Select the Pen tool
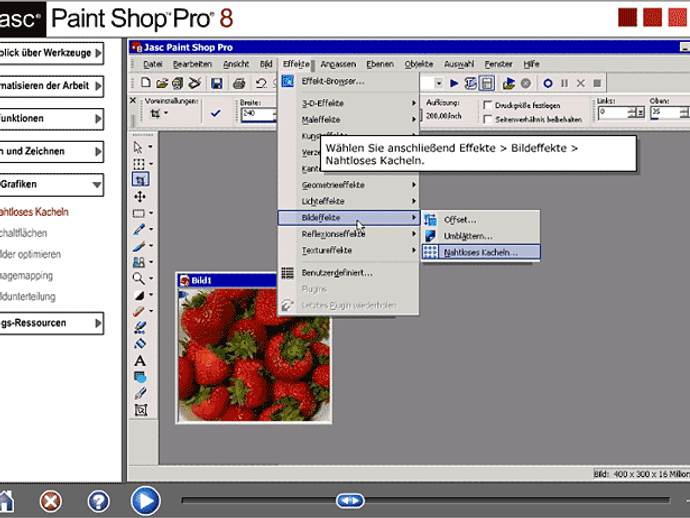Viewport: 690px width, 518px height. [140, 393]
